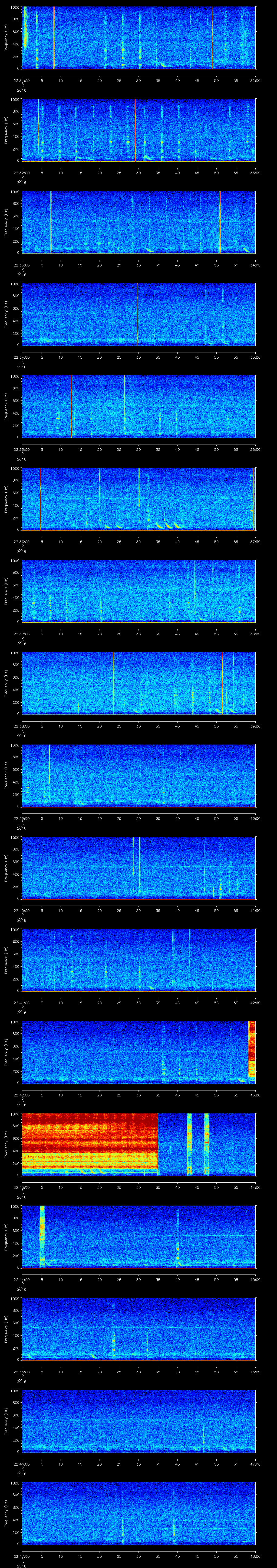Select the spectrogram panel starting at 22:31:00
This screenshot has height=1568, width=277.
coord(138,38)
